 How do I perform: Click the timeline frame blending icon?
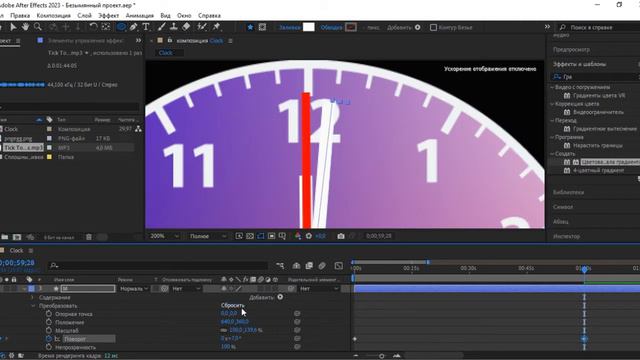point(309,266)
